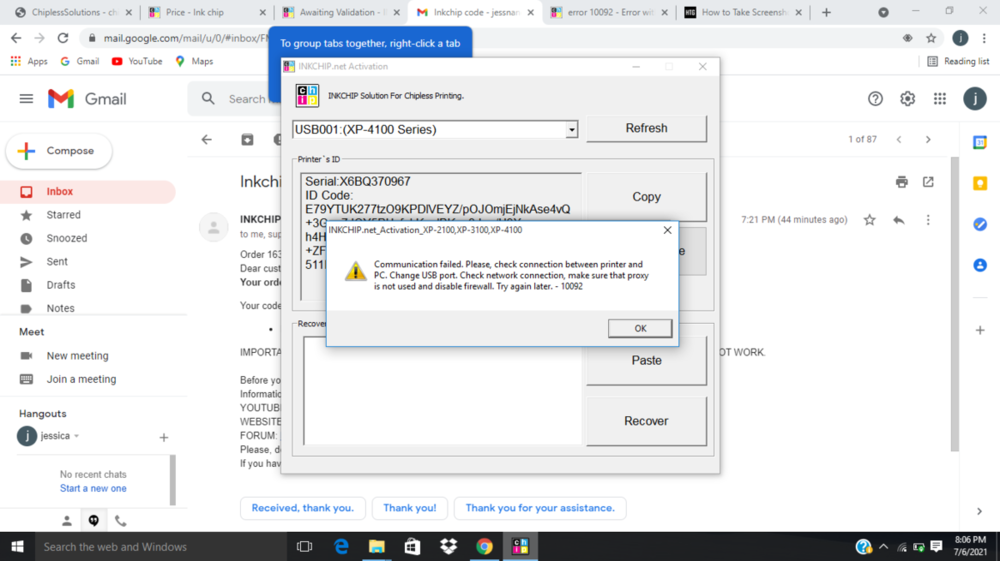The height and width of the screenshot is (561, 1000).
Task: Click the Start a new one link
Action: click(x=93, y=488)
